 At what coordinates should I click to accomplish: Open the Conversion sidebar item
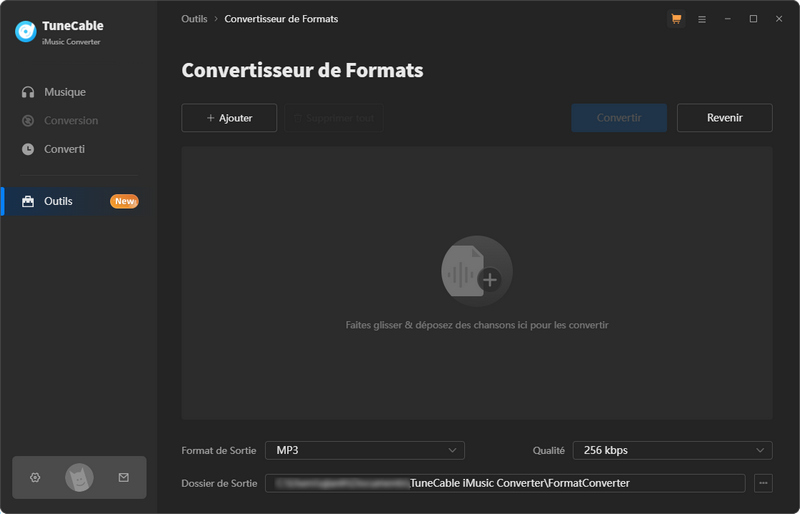[71, 121]
